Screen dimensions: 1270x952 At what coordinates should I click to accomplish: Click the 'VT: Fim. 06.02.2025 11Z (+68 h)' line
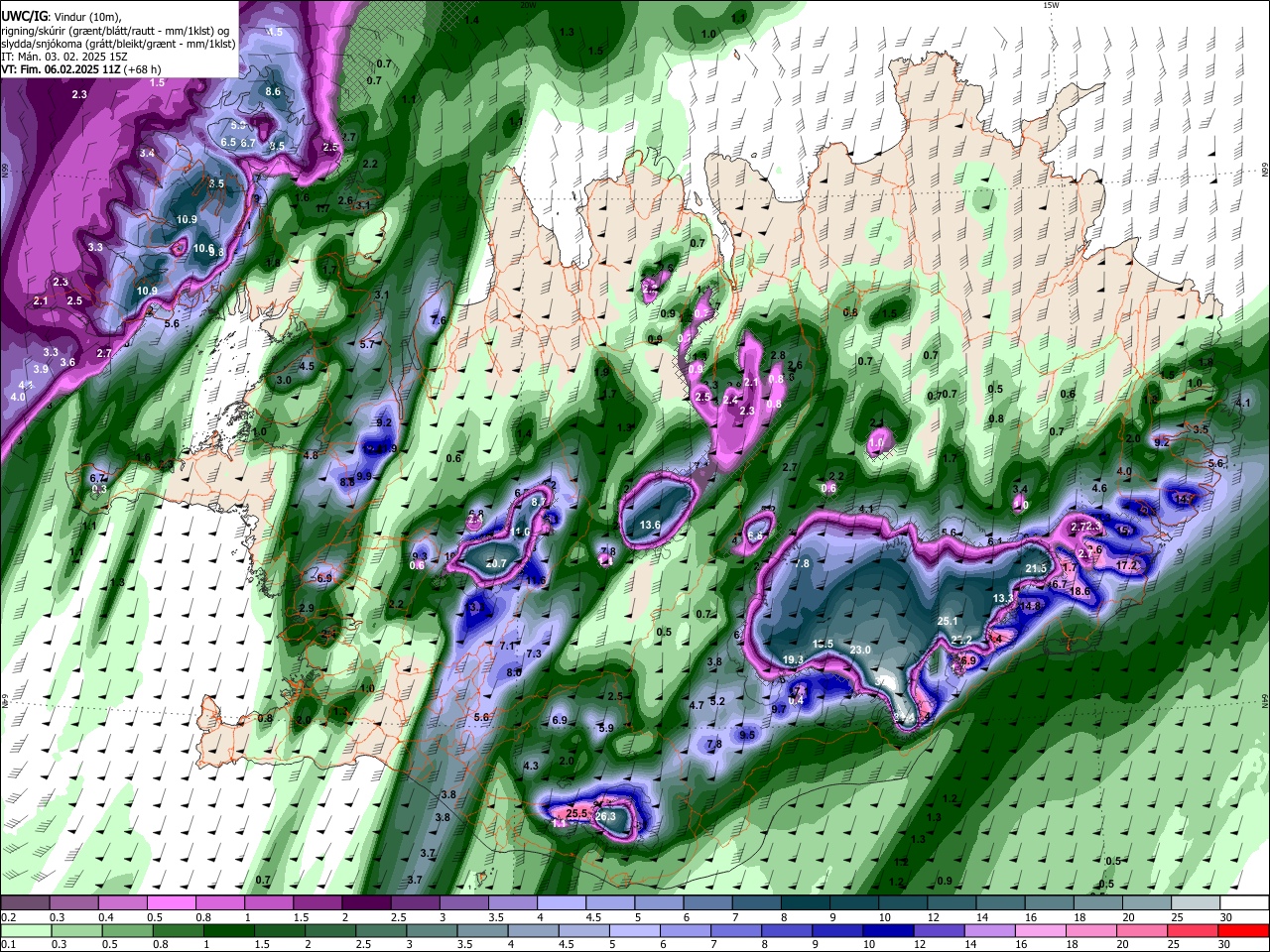81,69
